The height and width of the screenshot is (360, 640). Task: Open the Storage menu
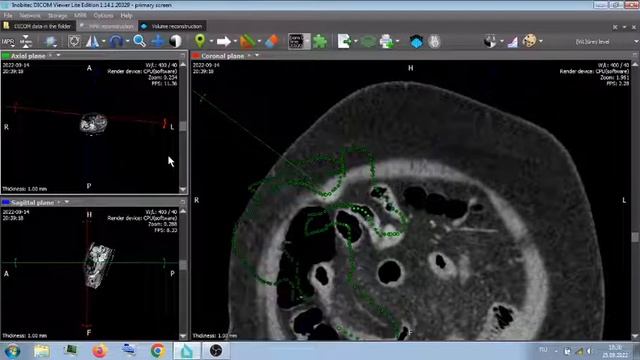point(58,16)
